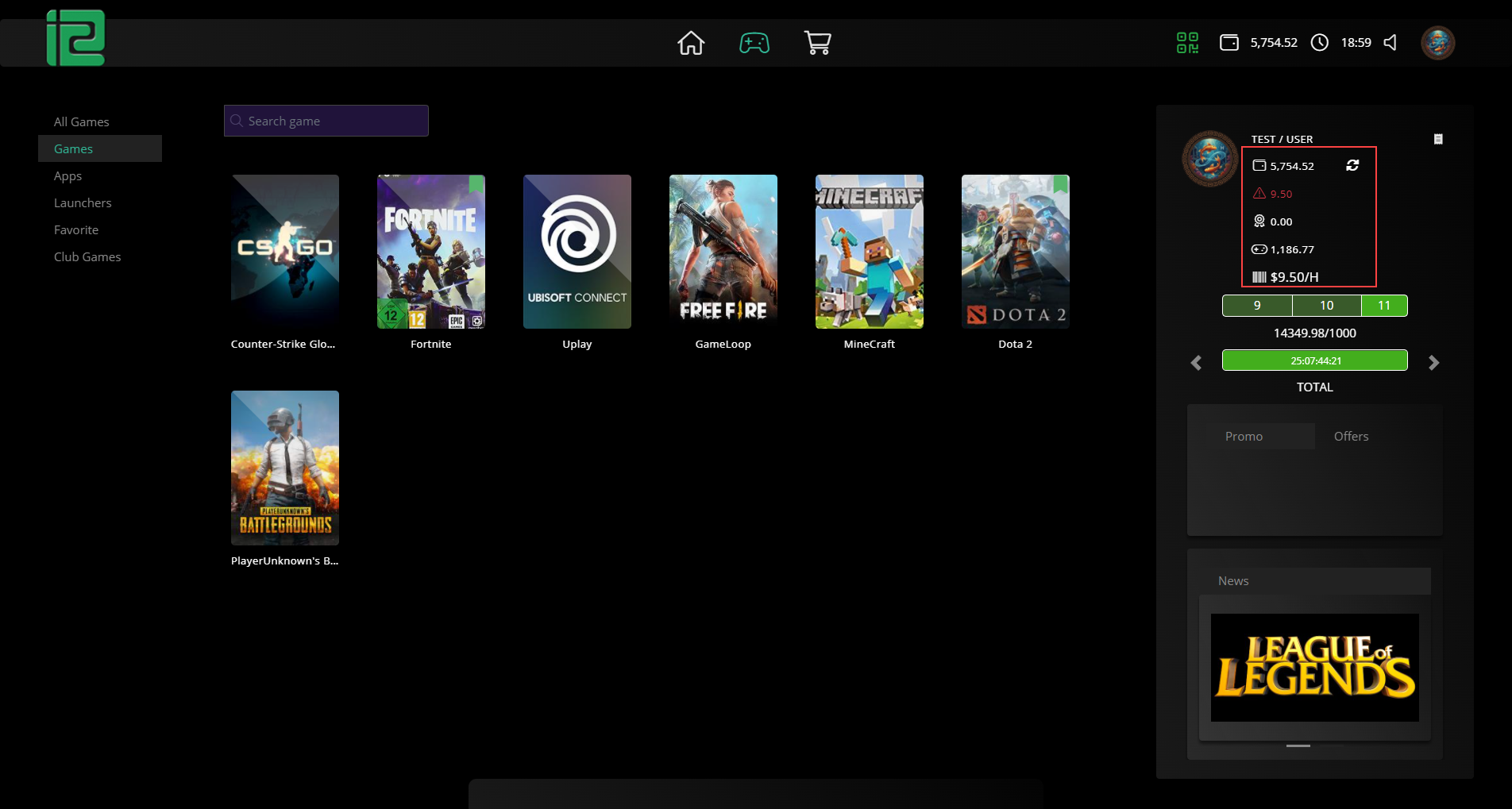The image size is (1512, 809).
Task: Launch the MineCraft game cover
Action: (x=870, y=252)
